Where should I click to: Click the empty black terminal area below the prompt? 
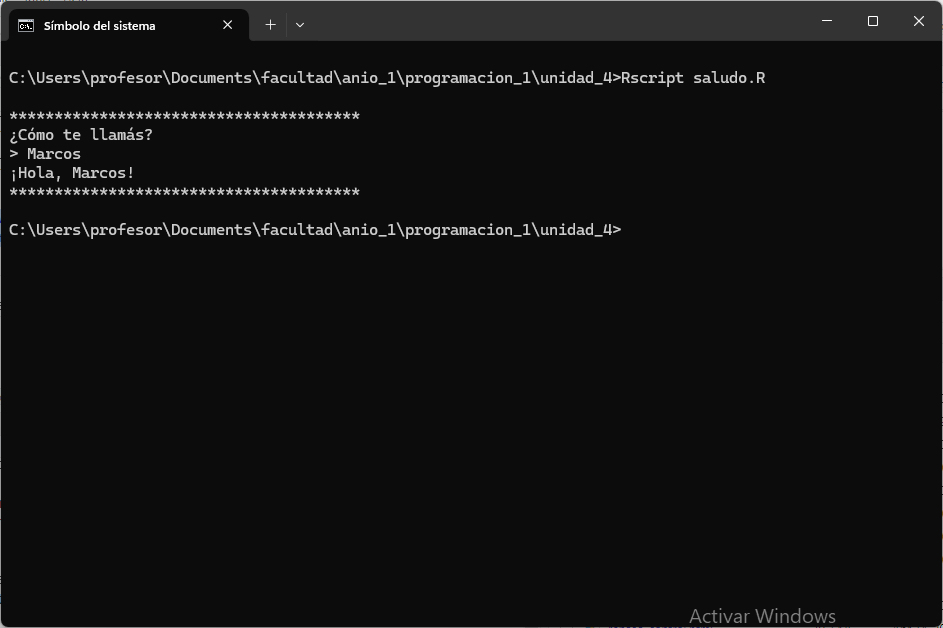(472, 421)
